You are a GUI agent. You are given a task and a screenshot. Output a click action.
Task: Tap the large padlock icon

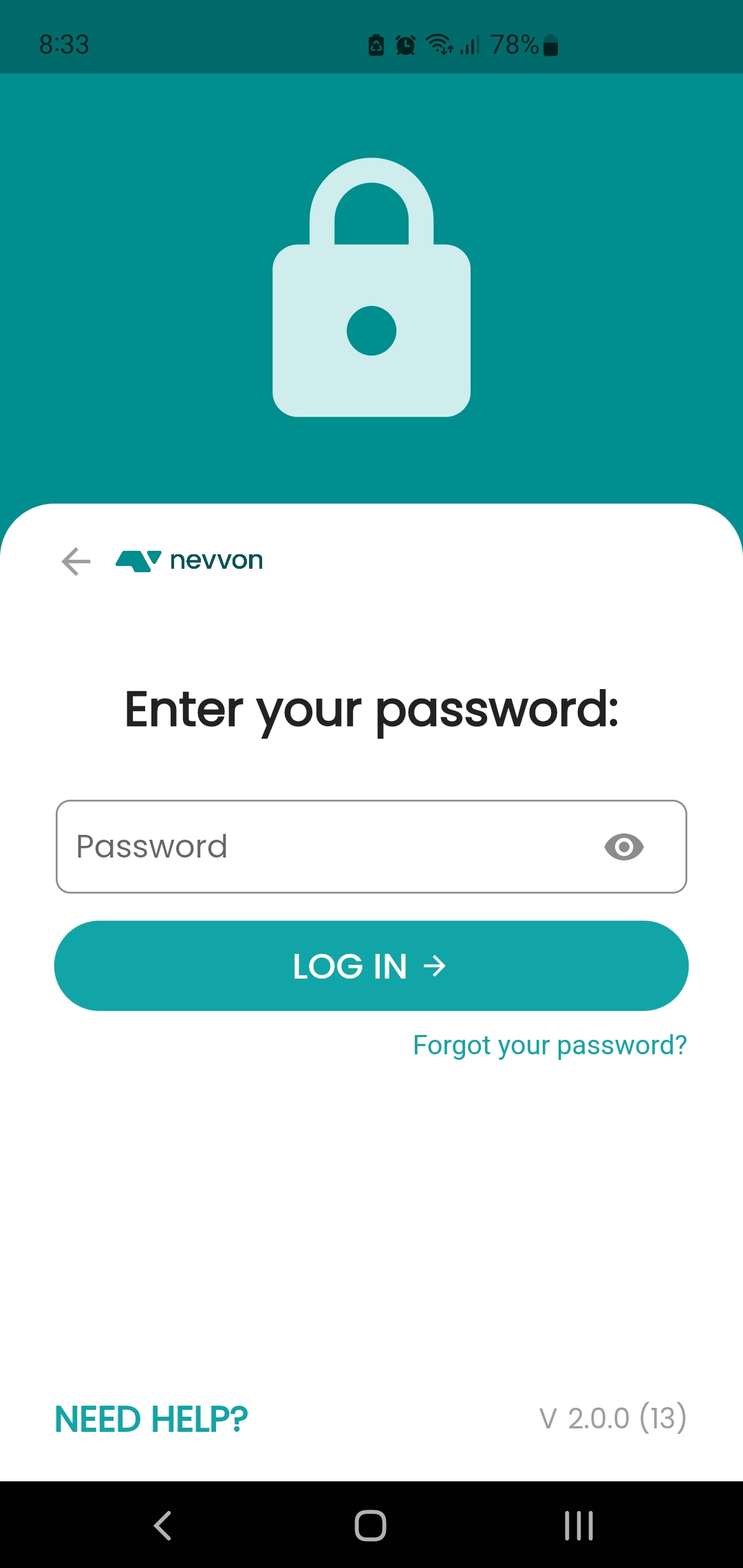(x=371, y=287)
